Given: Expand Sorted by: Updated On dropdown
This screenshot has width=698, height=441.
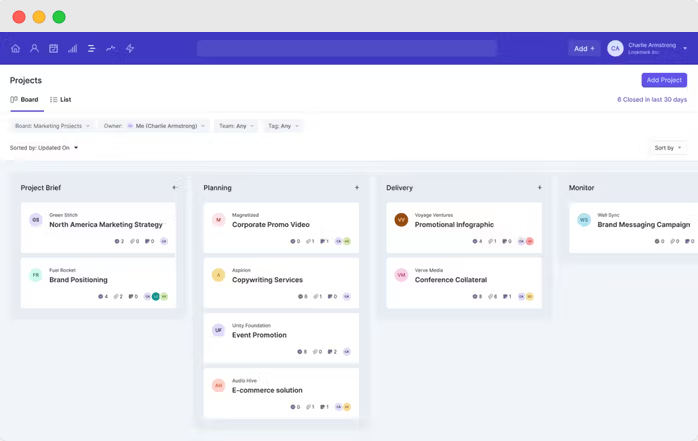Looking at the screenshot, I should 44,148.
